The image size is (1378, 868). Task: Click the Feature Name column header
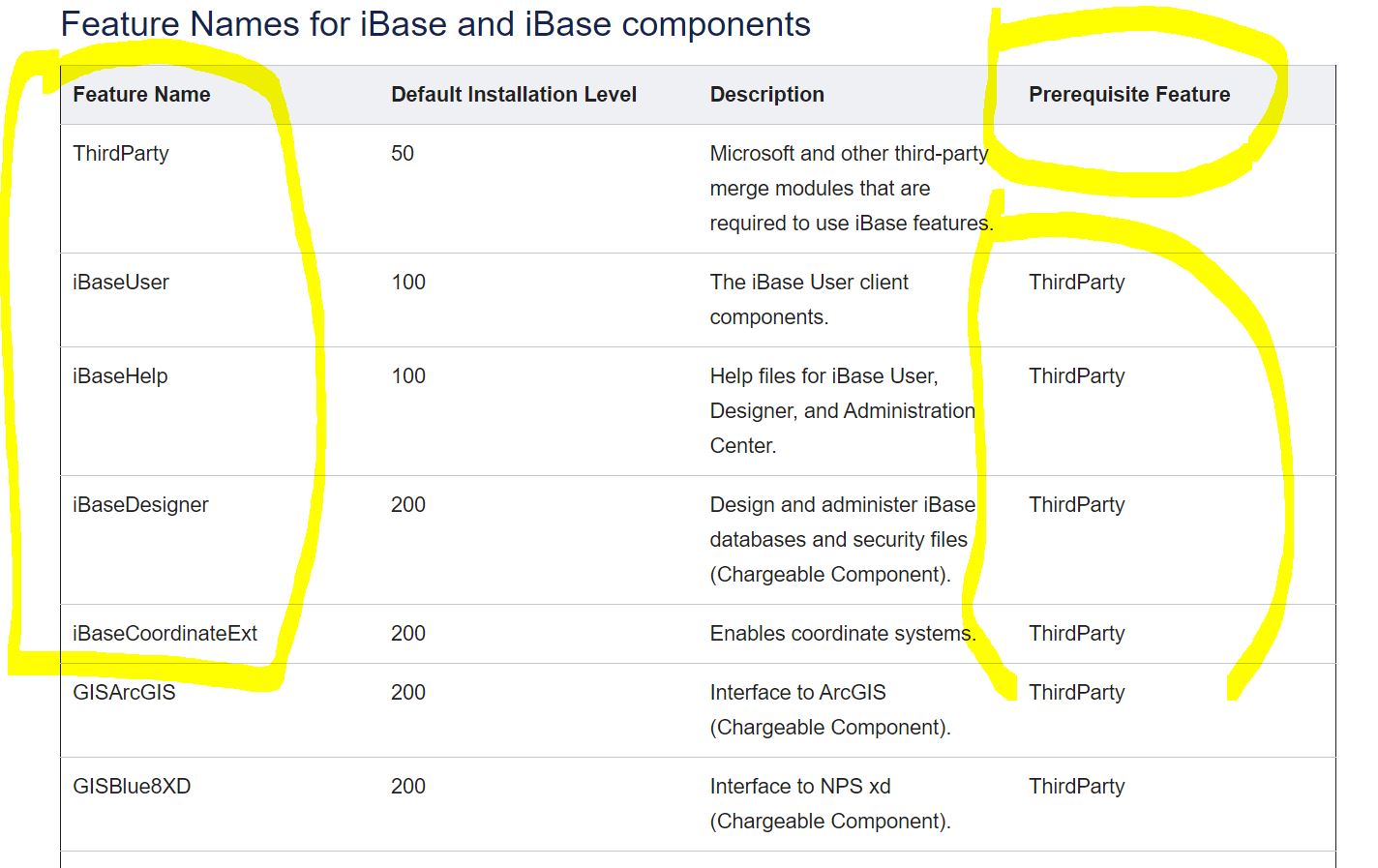click(141, 94)
